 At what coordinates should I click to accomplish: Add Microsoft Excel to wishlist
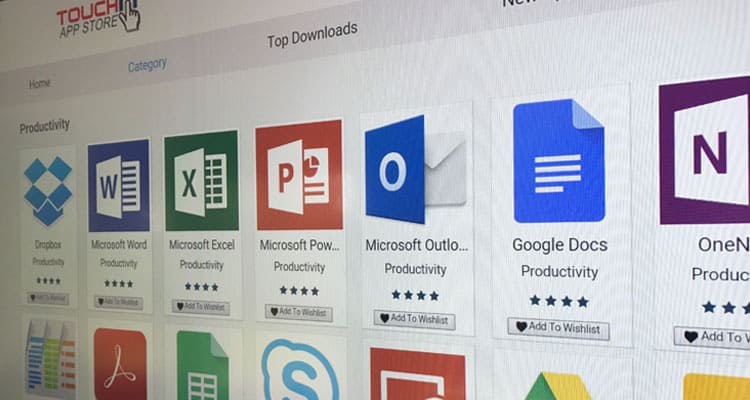point(200,307)
